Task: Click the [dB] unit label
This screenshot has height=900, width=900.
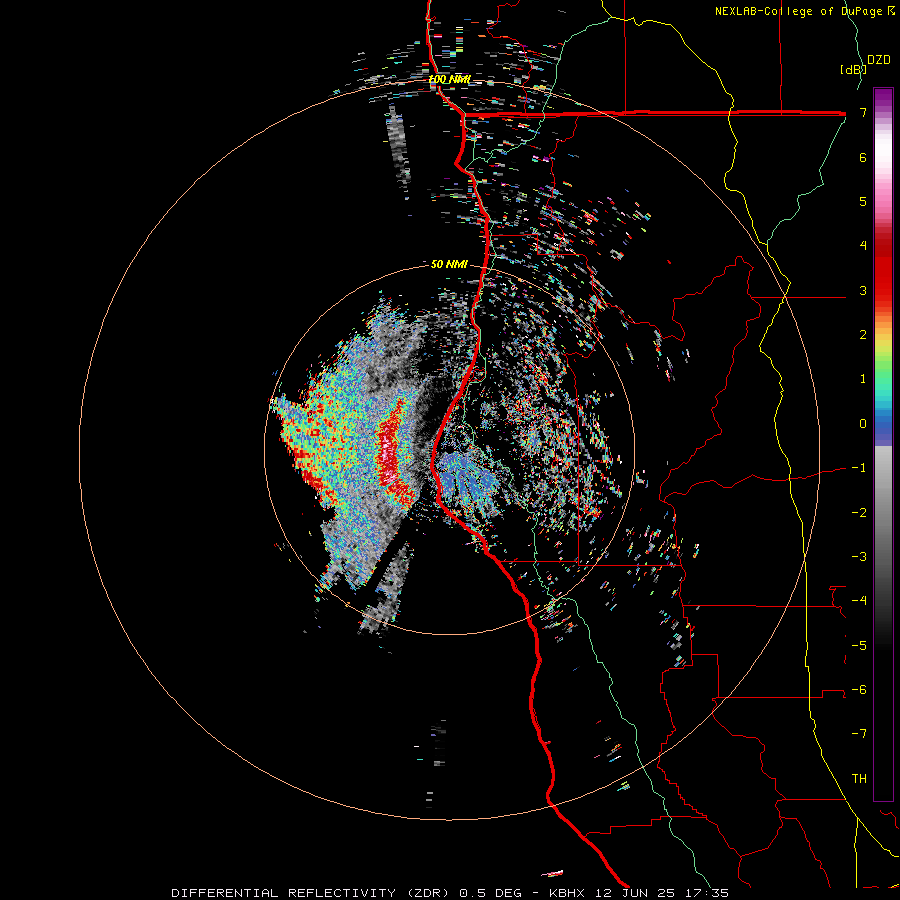Action: 852,69
